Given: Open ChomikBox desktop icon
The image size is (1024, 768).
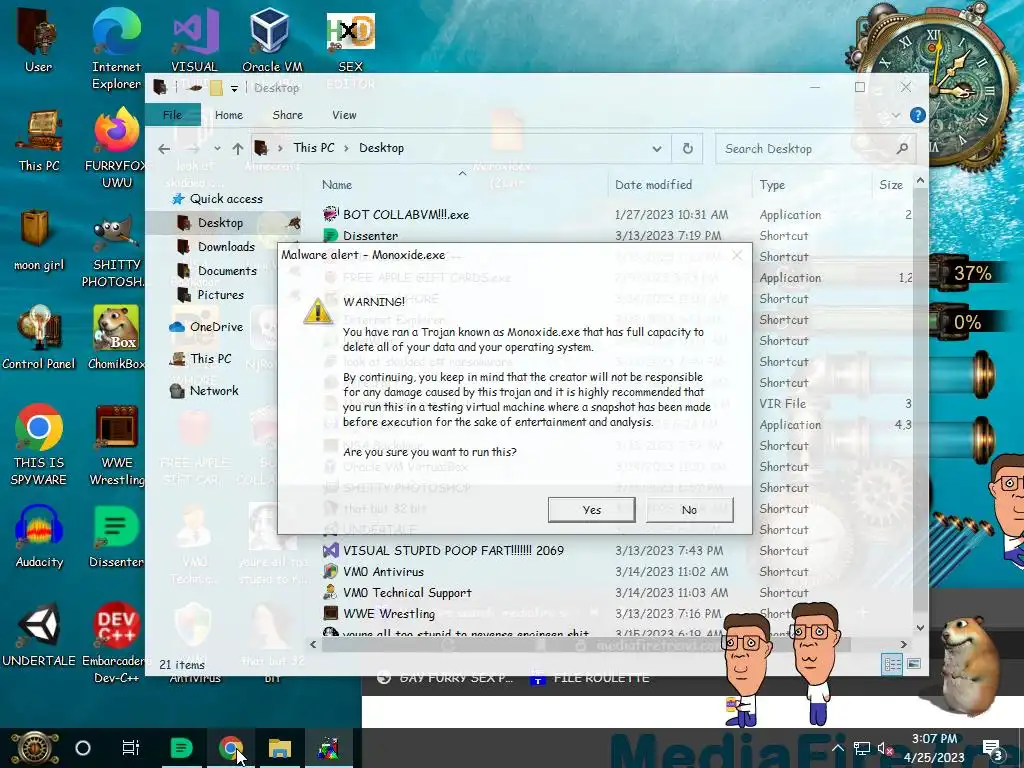Looking at the screenshot, I should pyautogui.click(x=116, y=338).
